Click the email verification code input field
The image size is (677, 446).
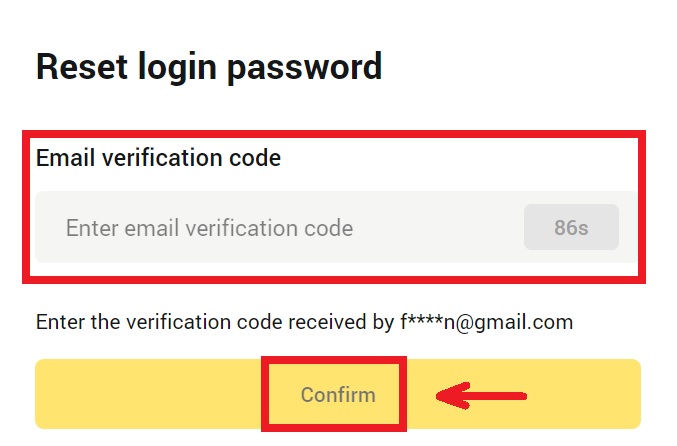[280, 228]
